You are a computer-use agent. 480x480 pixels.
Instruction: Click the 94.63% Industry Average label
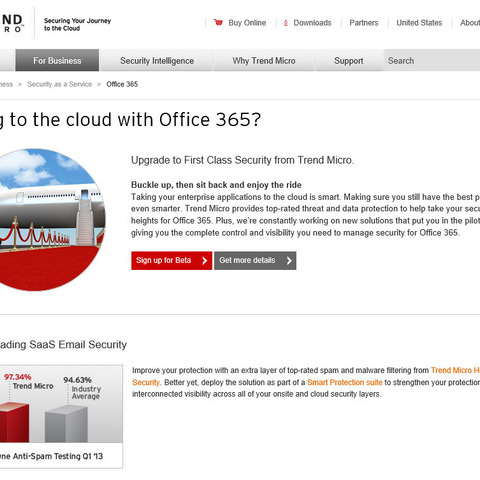(82, 388)
